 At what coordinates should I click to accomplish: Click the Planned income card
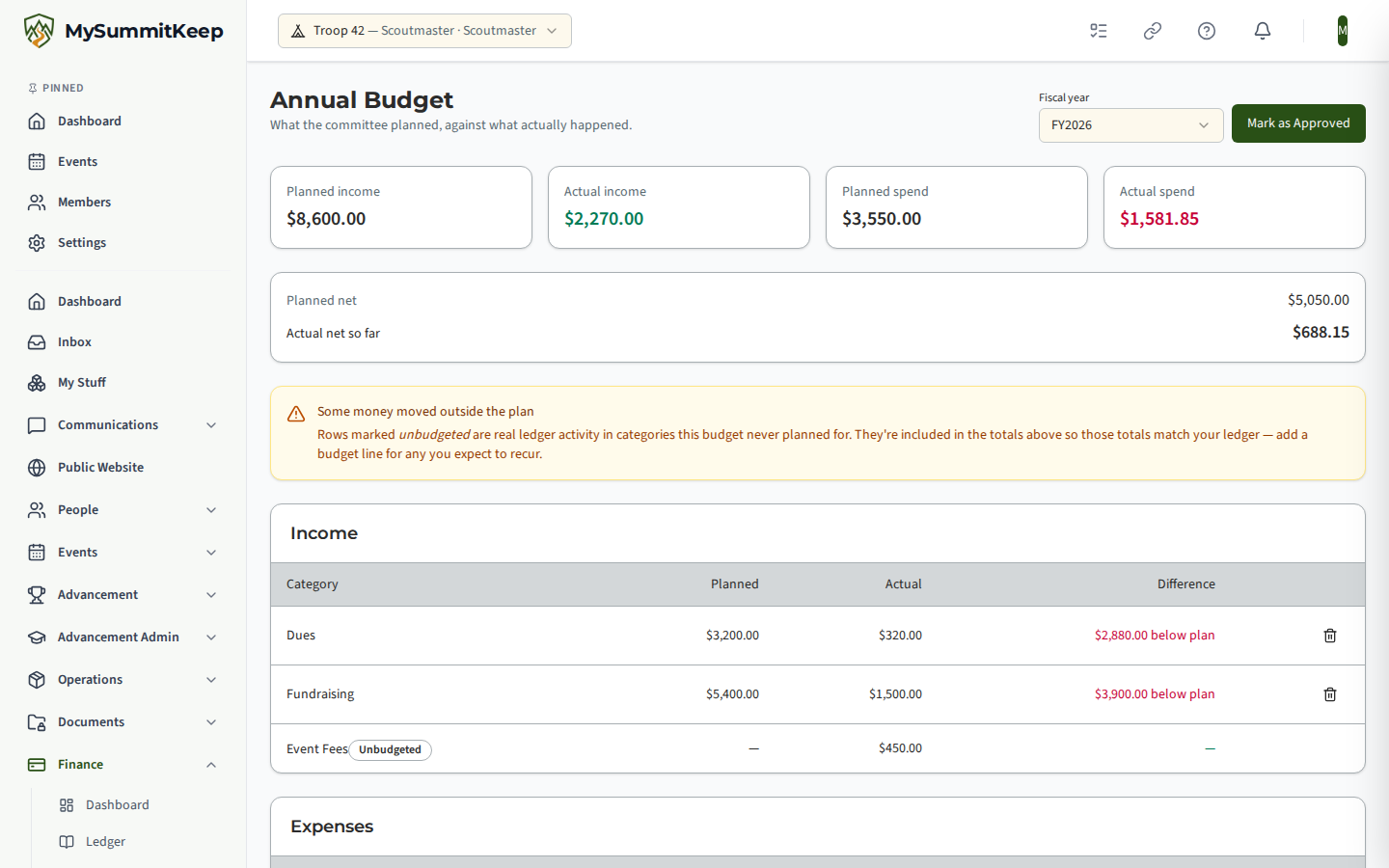coord(401,207)
